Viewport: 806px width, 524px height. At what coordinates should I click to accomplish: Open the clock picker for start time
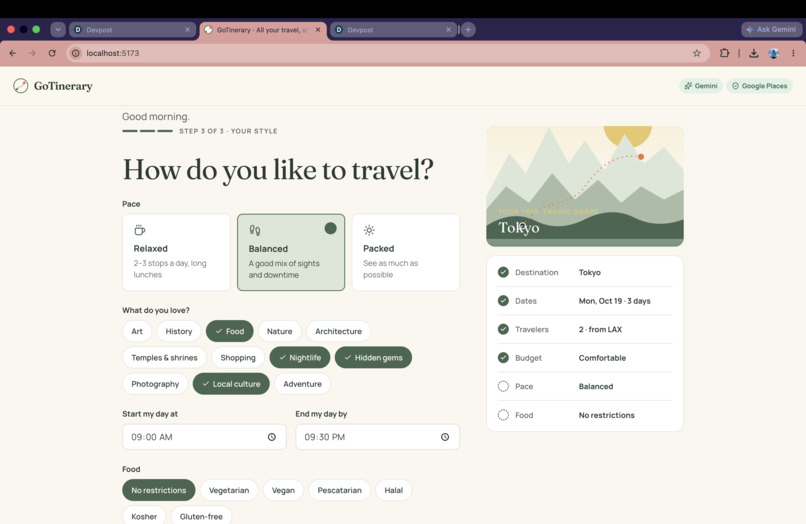pos(271,437)
